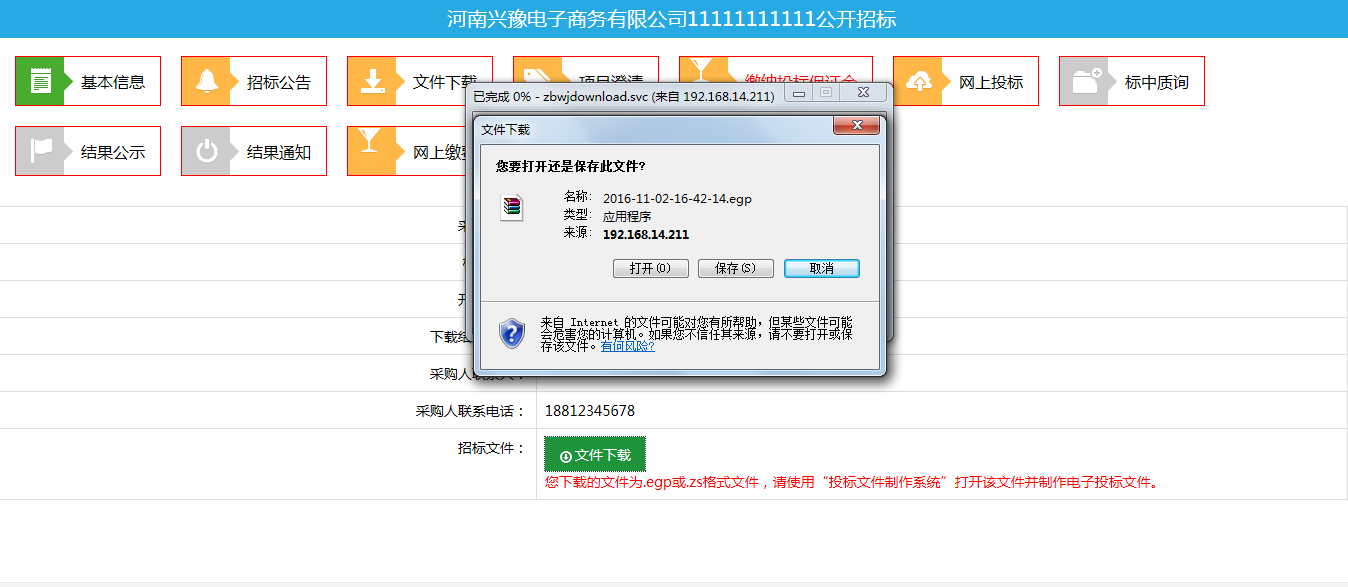Click the funnel icon for 网上缴费

coord(370,146)
